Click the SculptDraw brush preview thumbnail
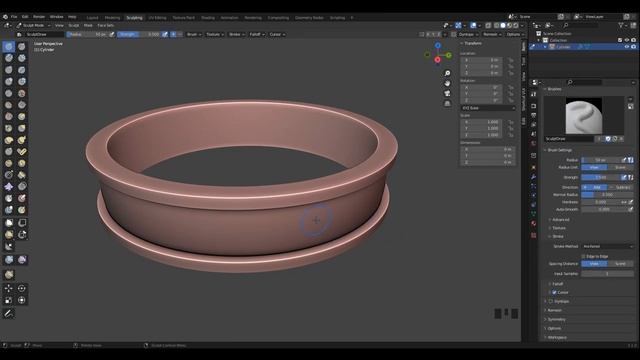Image resolution: width=640 pixels, height=360 pixels. pos(584,116)
